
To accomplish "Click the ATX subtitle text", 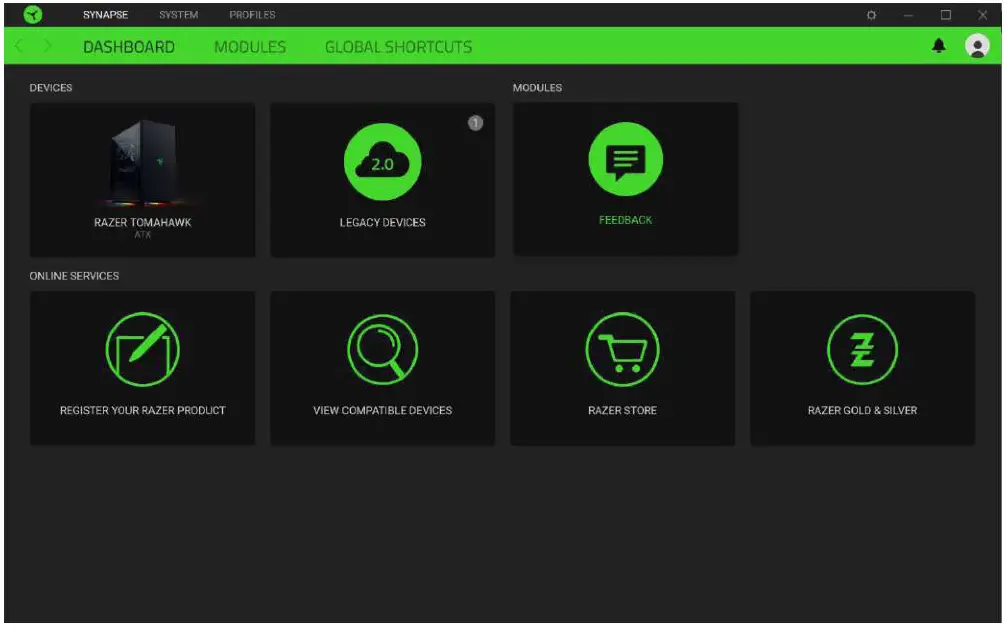I will click(x=143, y=235).
